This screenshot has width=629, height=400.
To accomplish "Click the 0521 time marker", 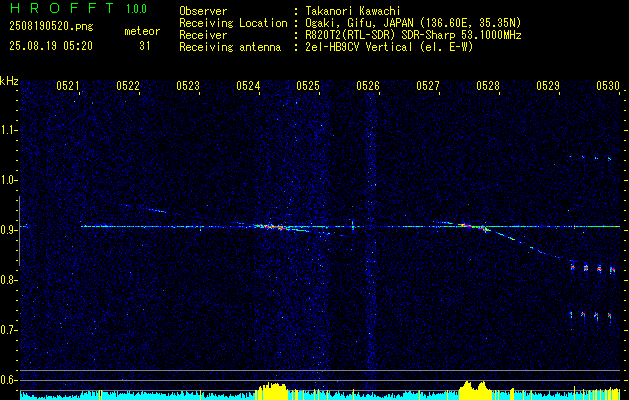I will pos(67,85).
